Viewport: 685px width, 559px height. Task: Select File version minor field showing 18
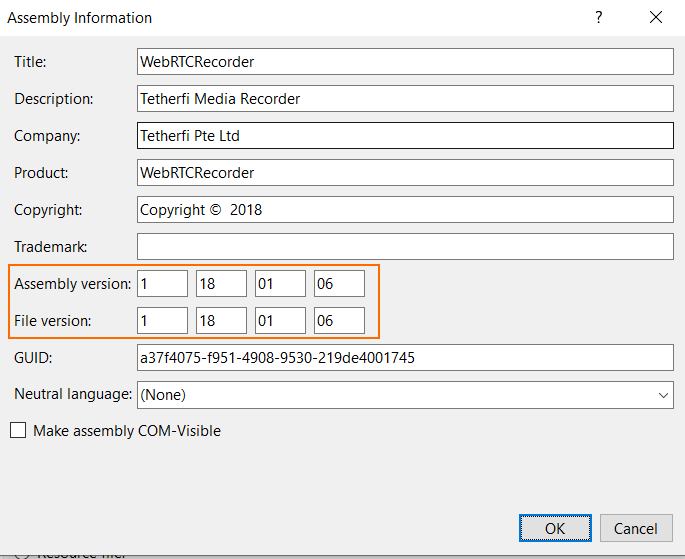coord(221,321)
